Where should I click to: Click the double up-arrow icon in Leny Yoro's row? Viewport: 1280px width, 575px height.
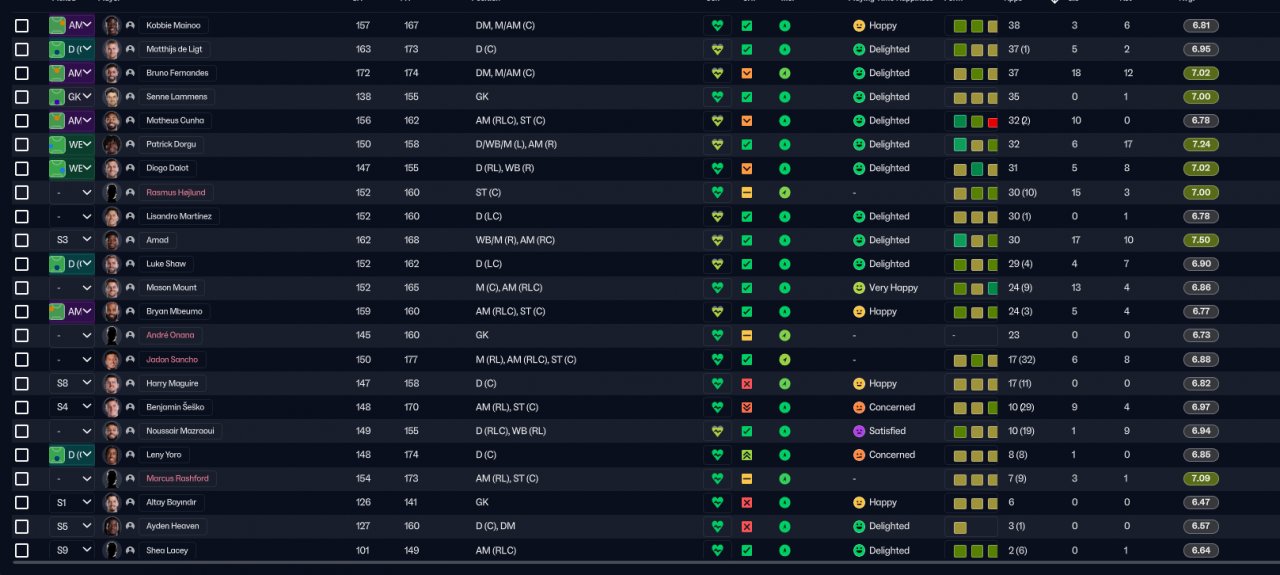747,455
